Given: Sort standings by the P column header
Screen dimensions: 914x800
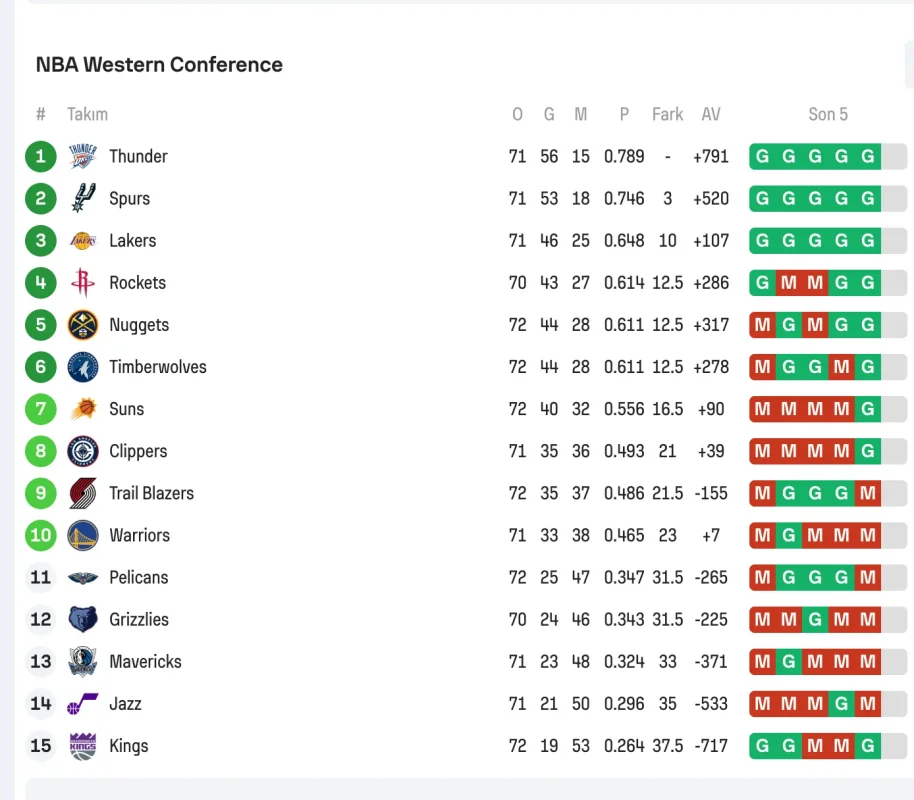Looking at the screenshot, I should pos(624,114).
